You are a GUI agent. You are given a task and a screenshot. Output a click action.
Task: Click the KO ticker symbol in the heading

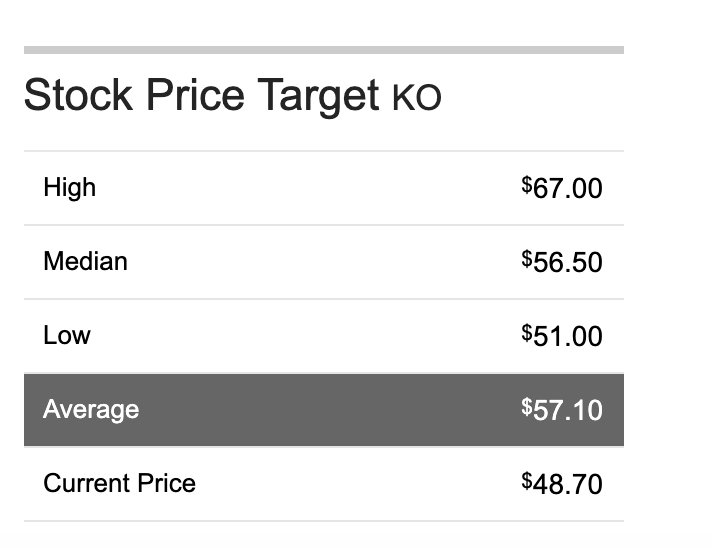pos(416,97)
